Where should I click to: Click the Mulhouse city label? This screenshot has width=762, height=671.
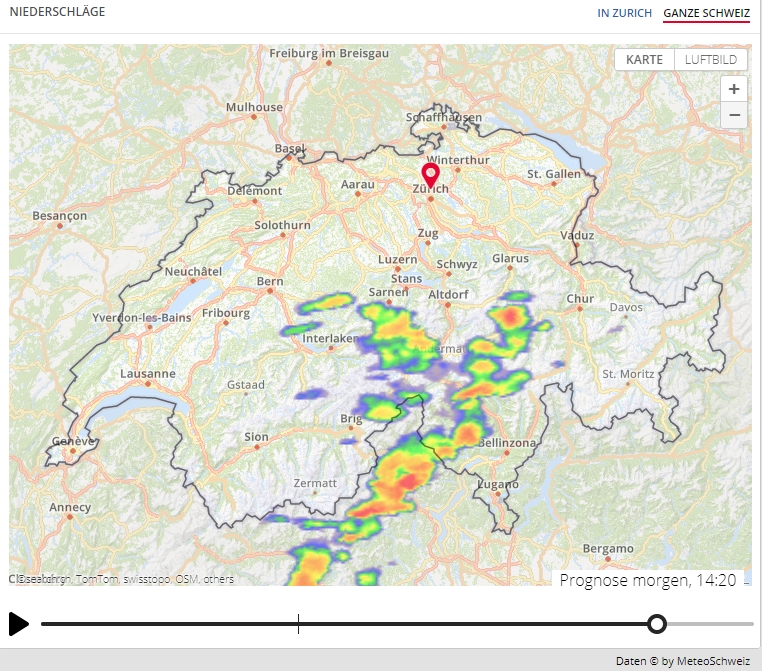coord(254,107)
